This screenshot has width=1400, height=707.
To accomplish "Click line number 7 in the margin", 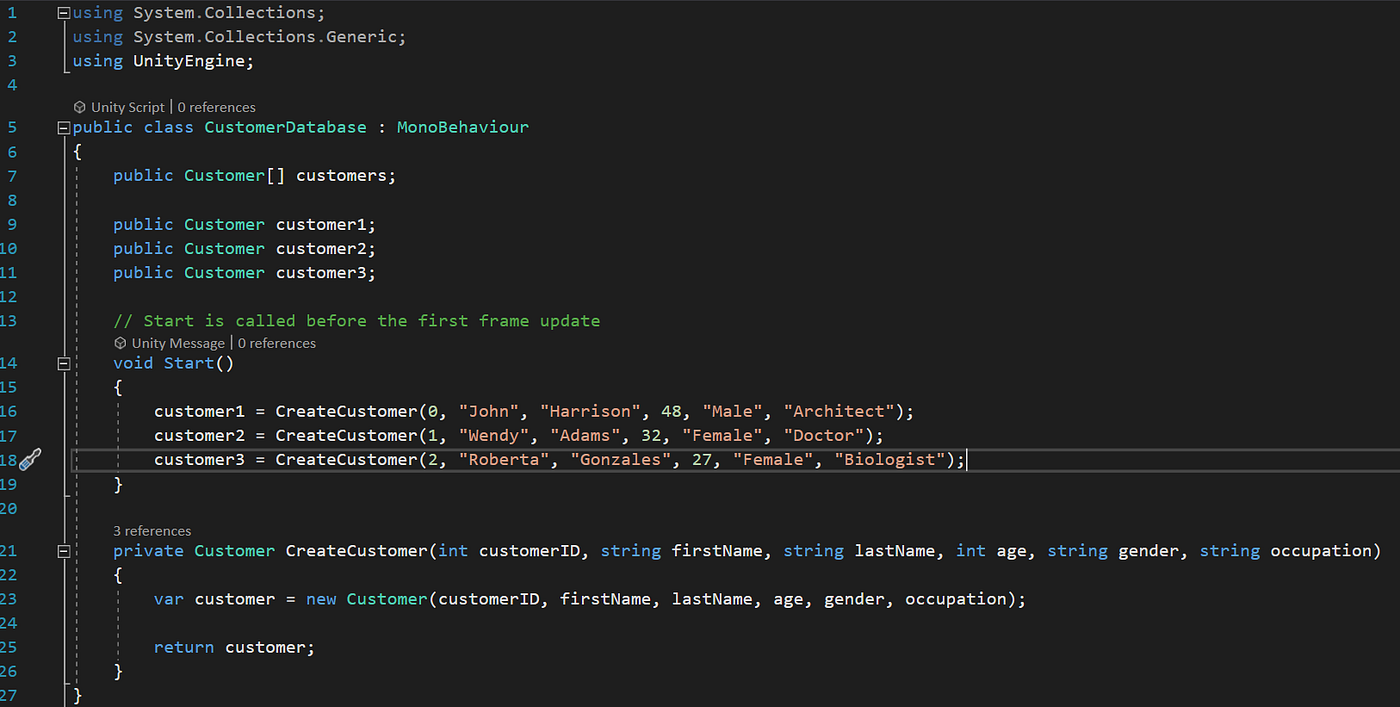I will pyautogui.click(x=12, y=175).
